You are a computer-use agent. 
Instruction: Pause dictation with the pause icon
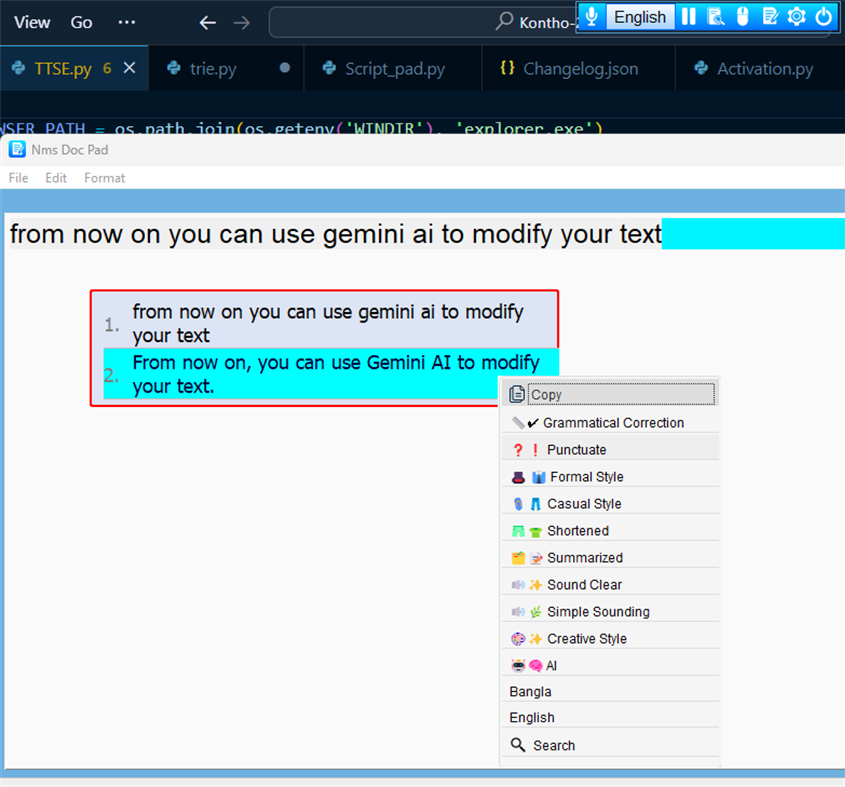688,17
